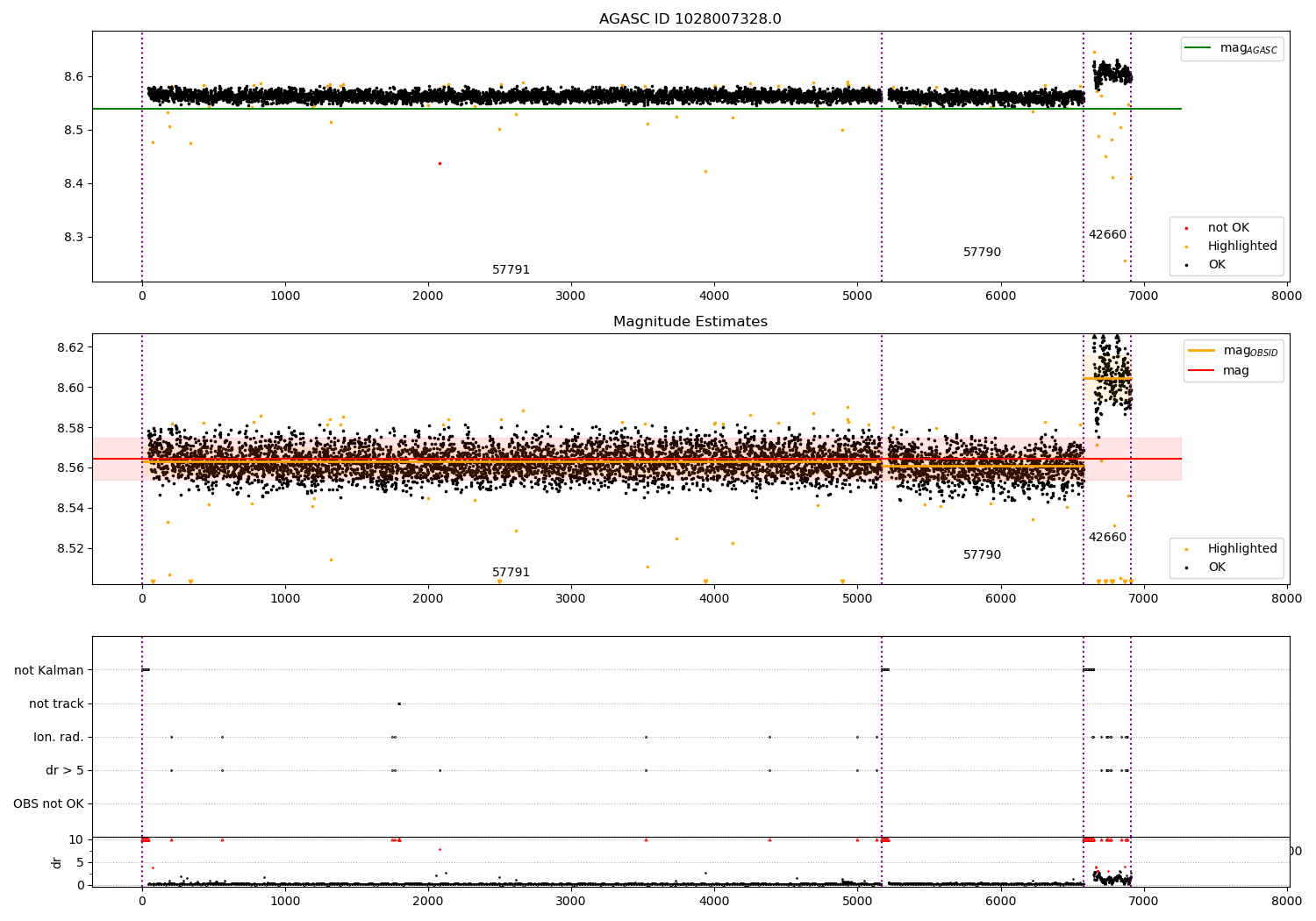1316x921 pixels.
Task: Click the 'not track' row label
Action: coord(56,703)
